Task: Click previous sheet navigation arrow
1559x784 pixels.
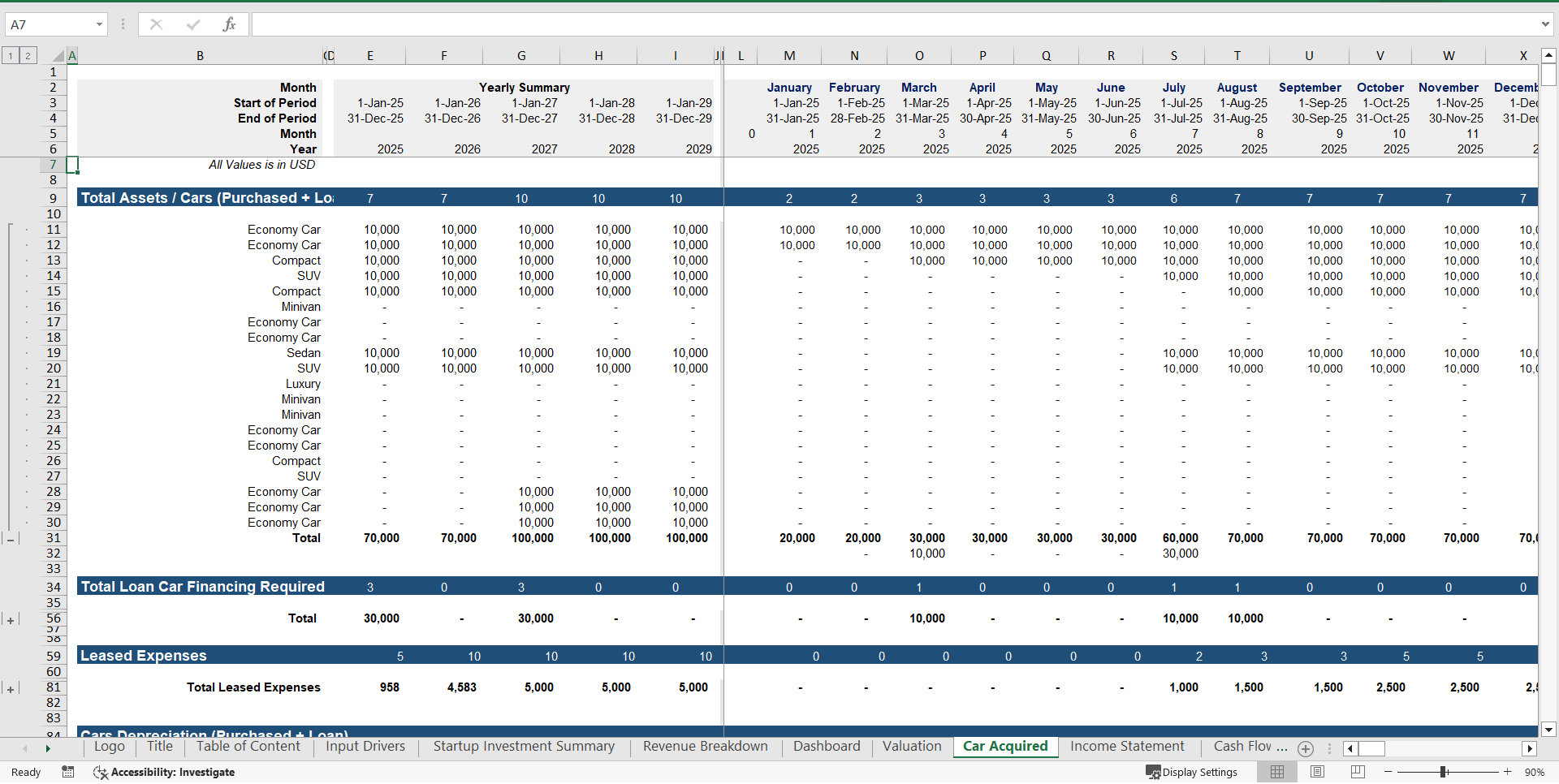Action: 25,748
